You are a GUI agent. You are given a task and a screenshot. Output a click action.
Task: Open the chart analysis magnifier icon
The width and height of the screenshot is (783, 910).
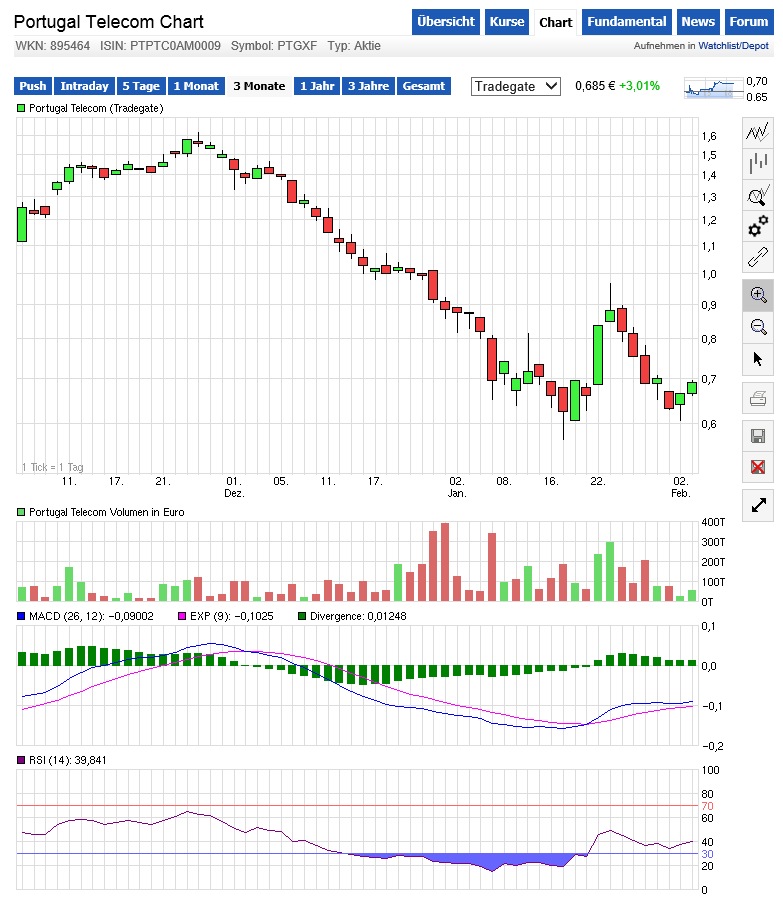757,194
